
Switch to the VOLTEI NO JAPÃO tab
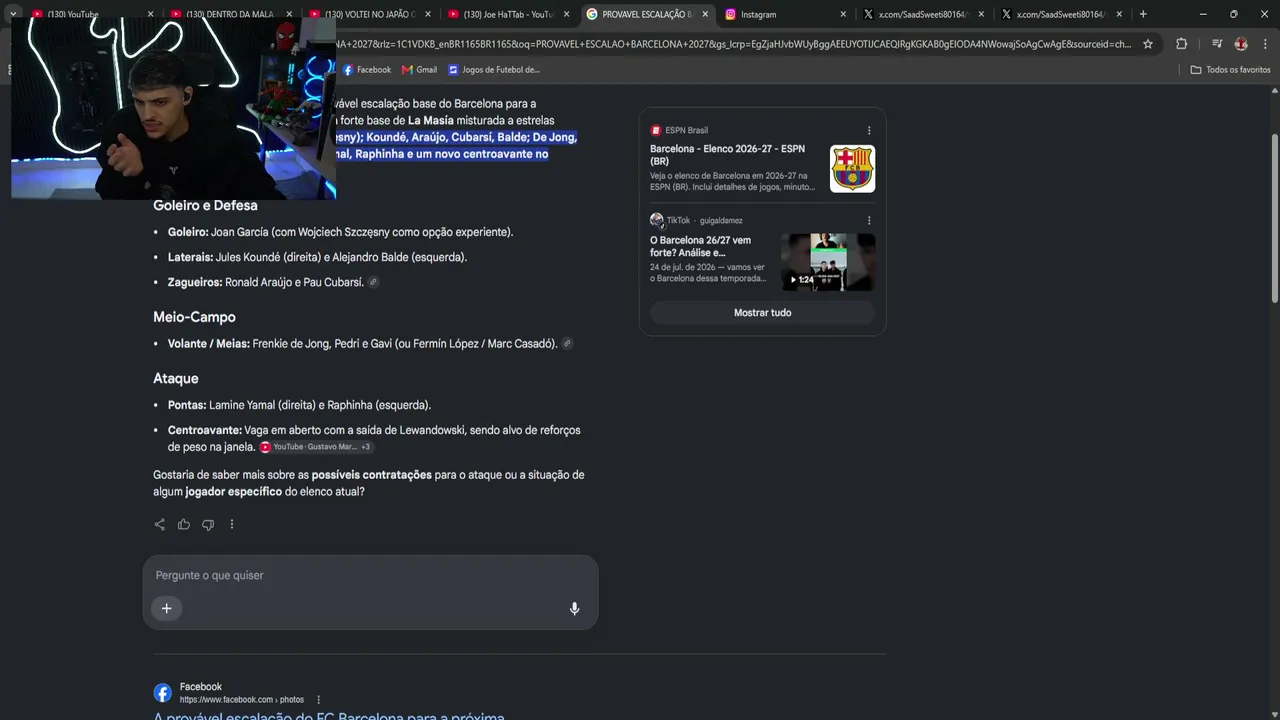(x=368, y=14)
